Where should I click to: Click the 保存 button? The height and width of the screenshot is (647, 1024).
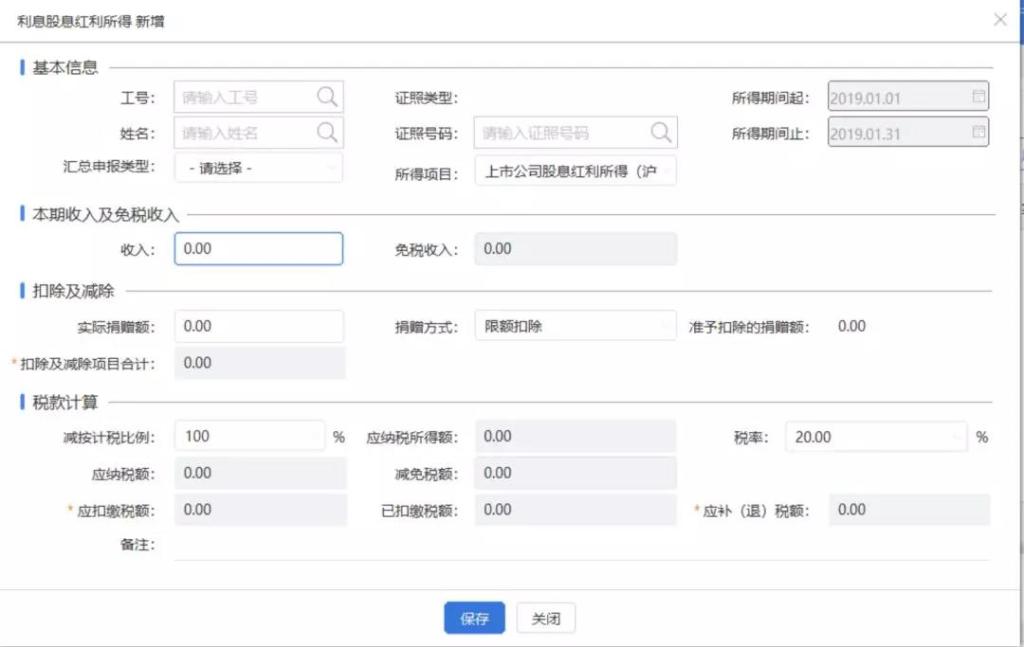point(474,618)
